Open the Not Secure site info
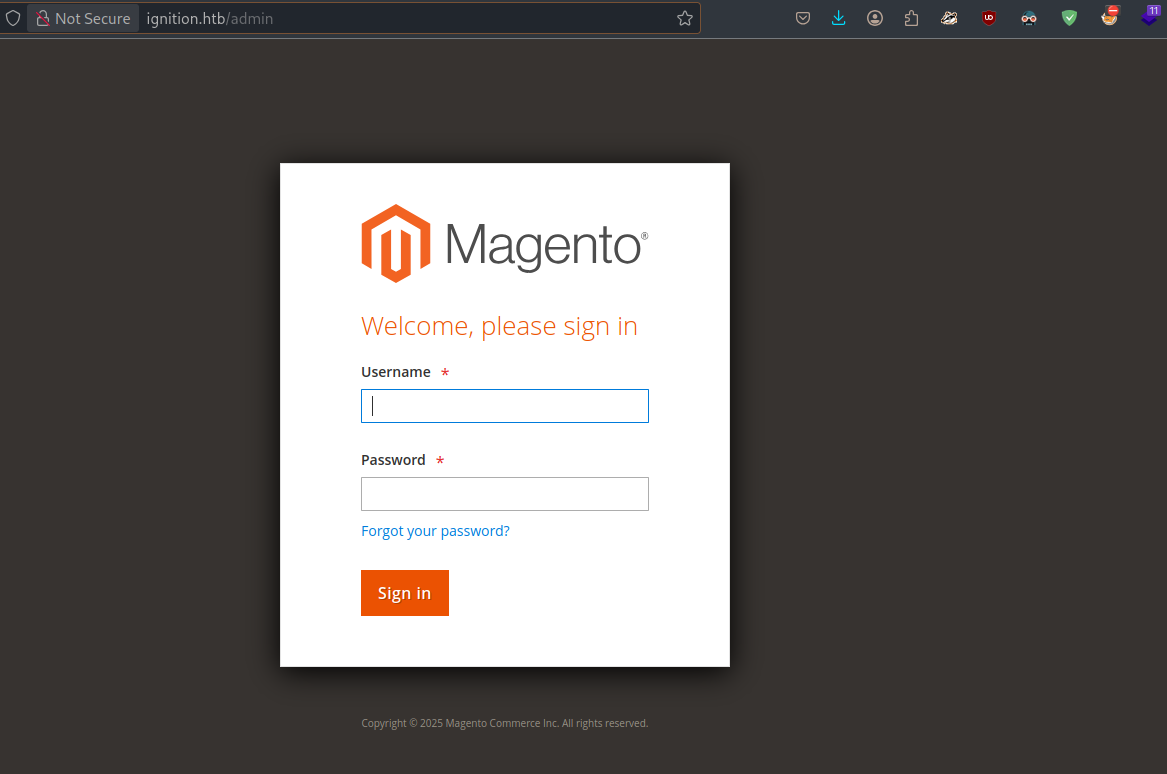1167x774 pixels. [x=83, y=18]
